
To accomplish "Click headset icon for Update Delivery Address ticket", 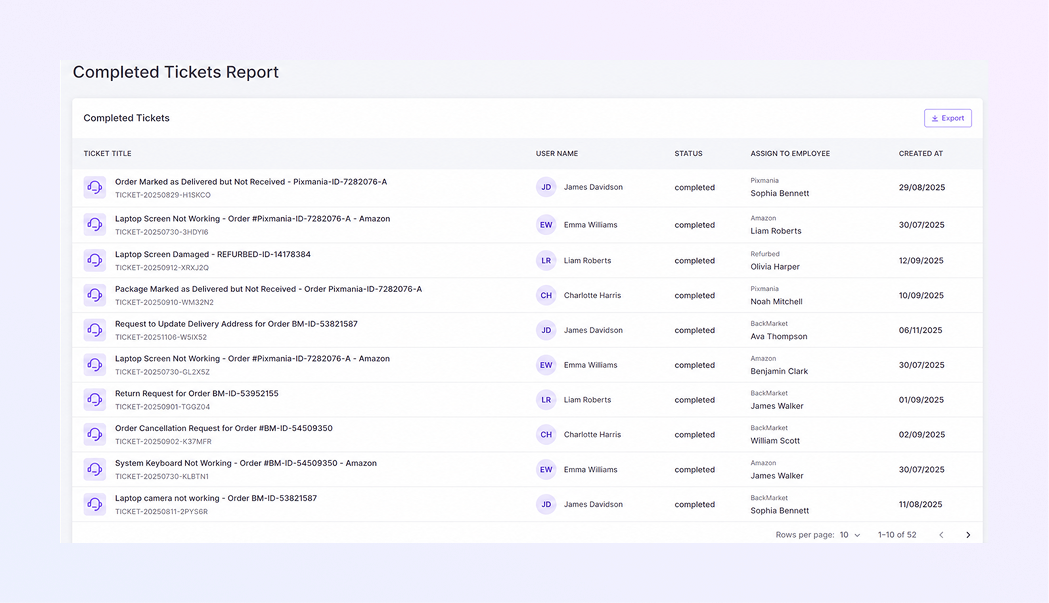I will point(94,330).
